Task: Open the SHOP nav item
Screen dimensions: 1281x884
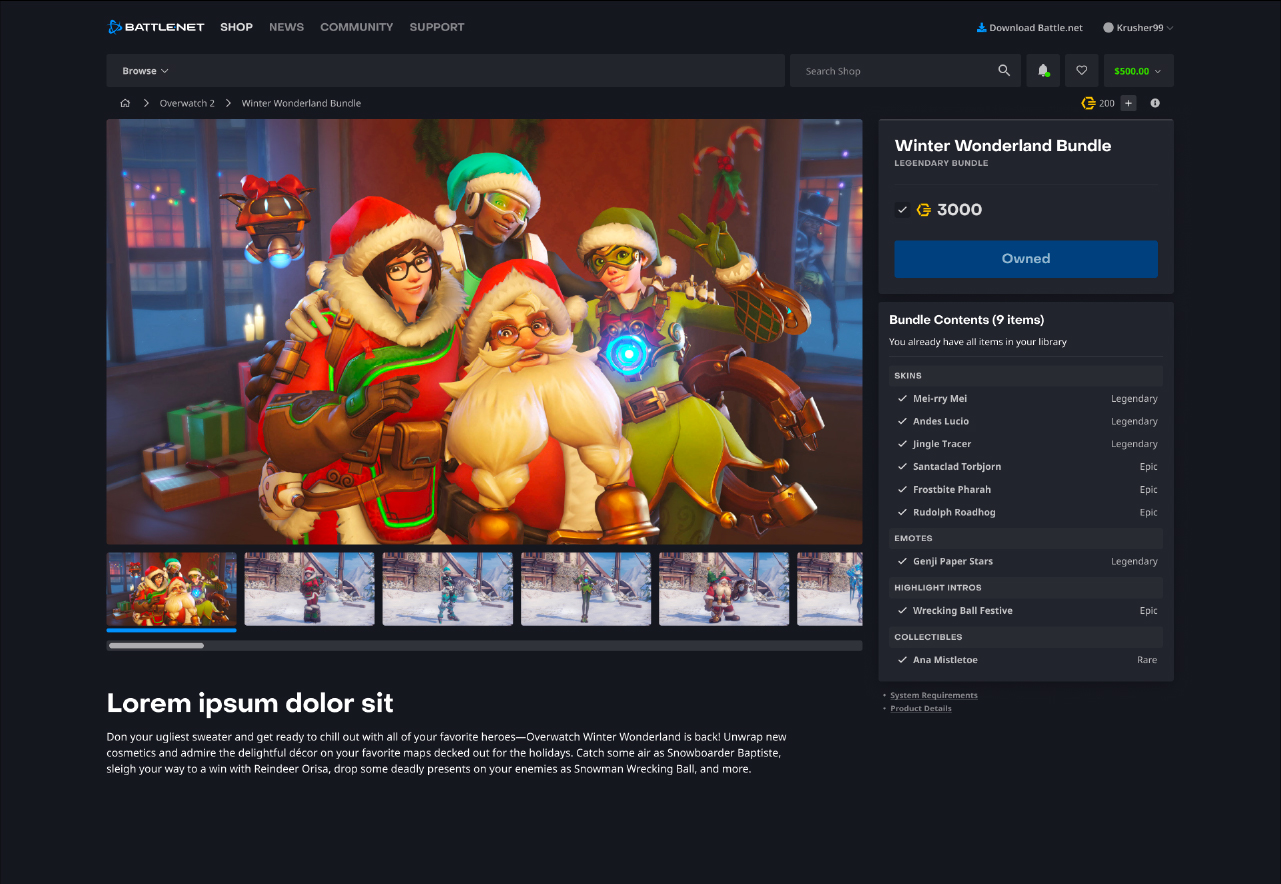Action: (236, 27)
